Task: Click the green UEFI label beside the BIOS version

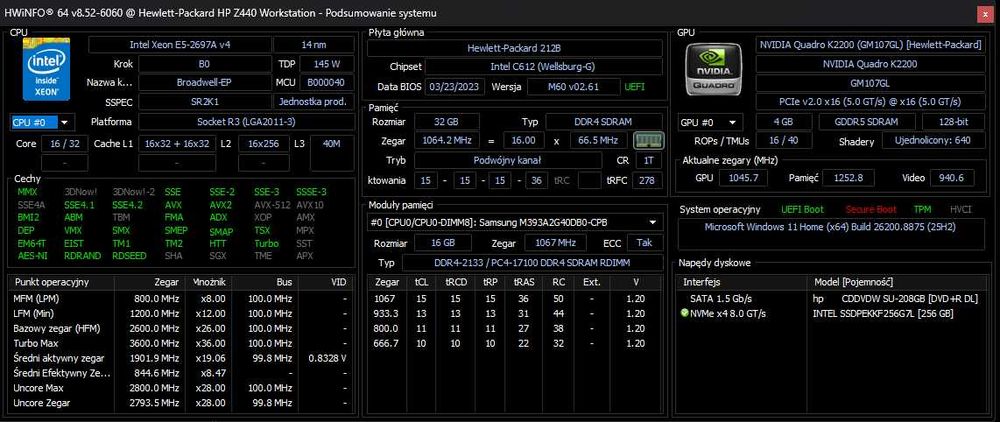Action: (635, 87)
